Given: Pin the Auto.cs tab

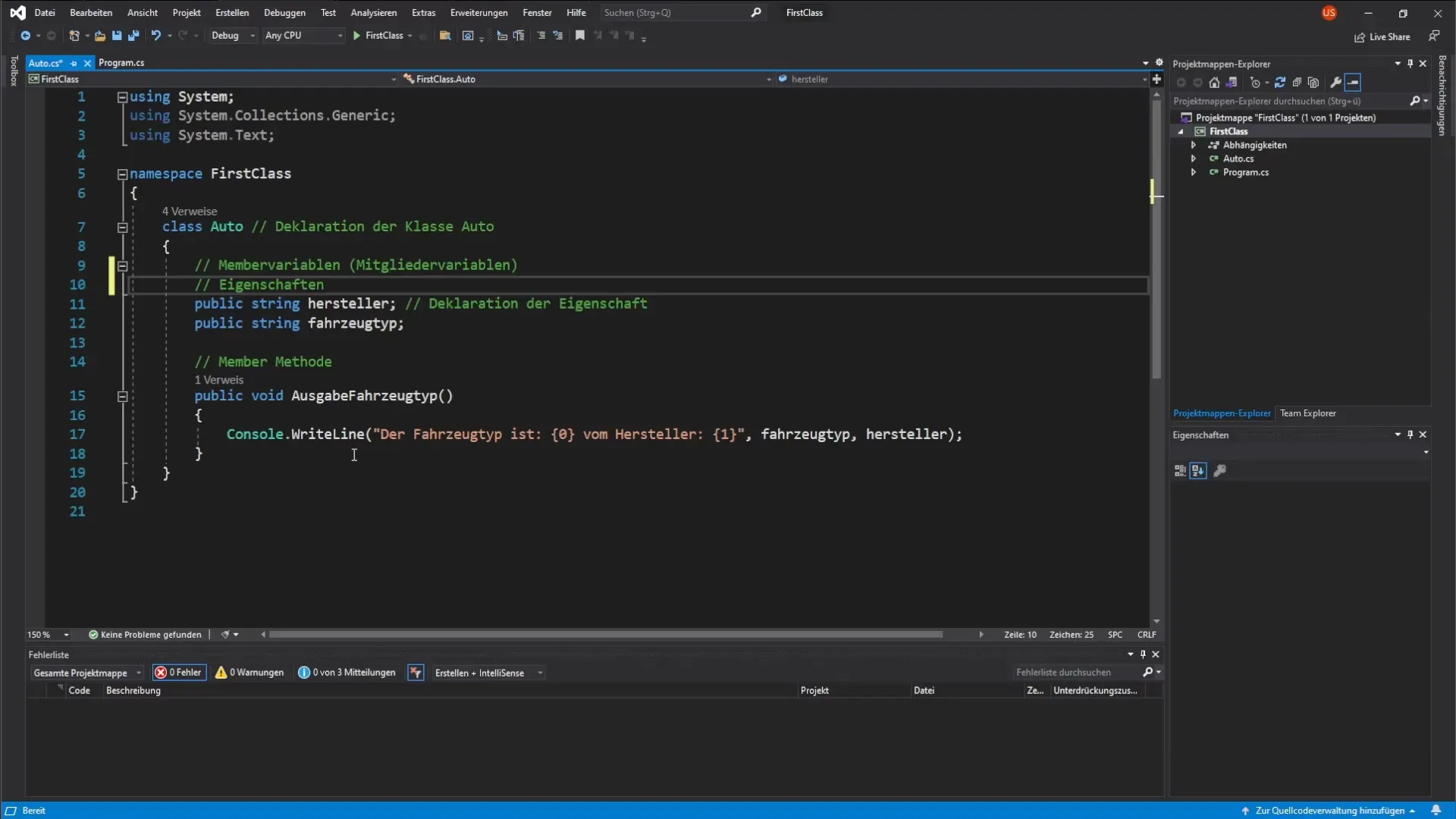Looking at the screenshot, I should [x=74, y=63].
